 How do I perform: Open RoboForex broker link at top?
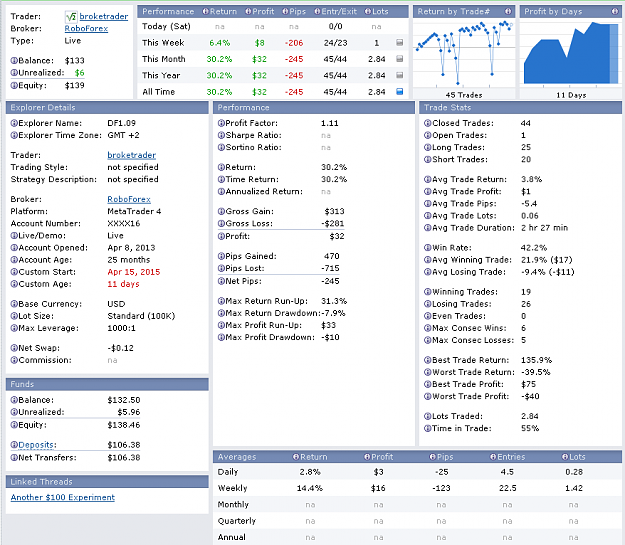(86, 28)
